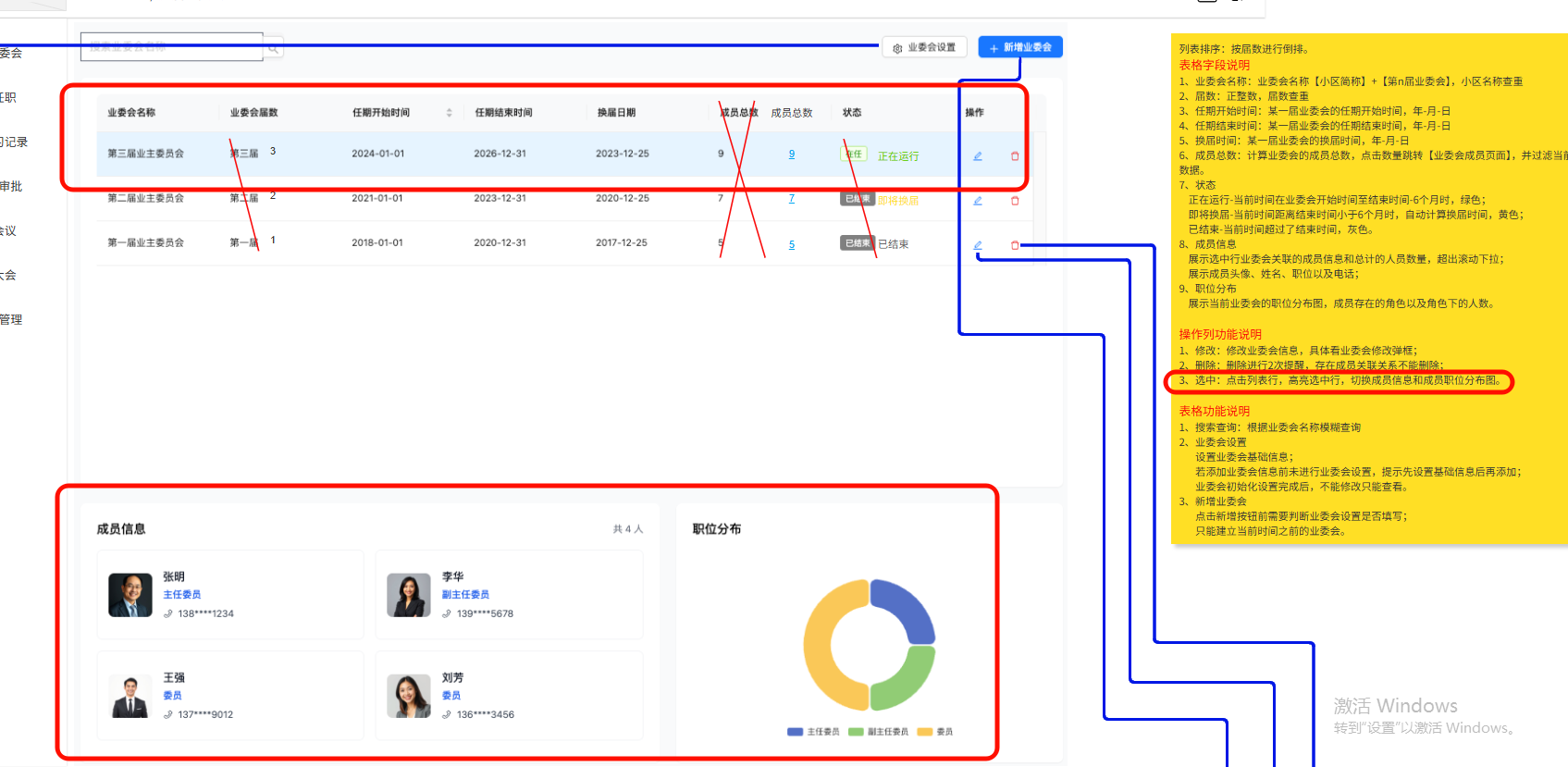Edit the 第三届业主委员会 row
Viewport: 1568px width, 767px height.
[977, 156]
